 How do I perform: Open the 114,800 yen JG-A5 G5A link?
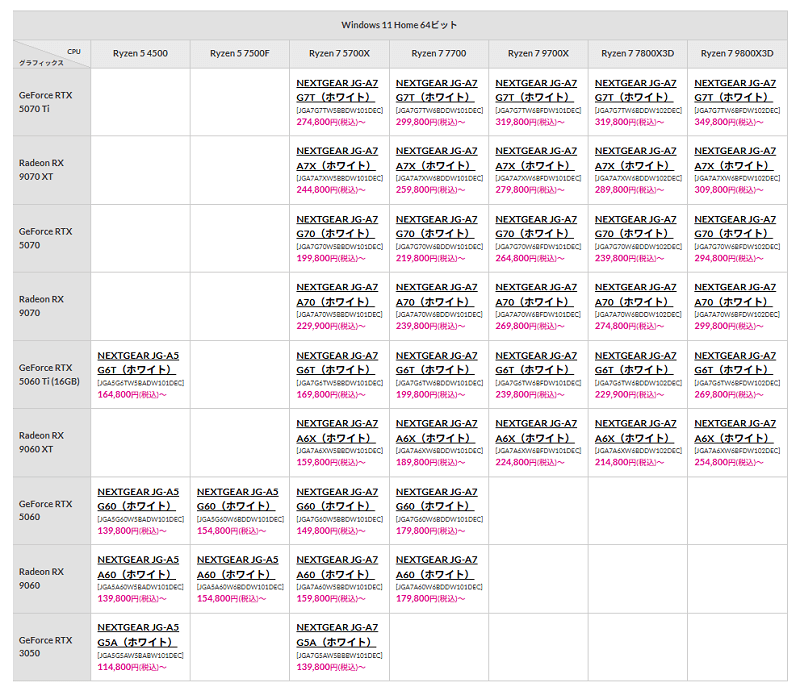[138, 634]
